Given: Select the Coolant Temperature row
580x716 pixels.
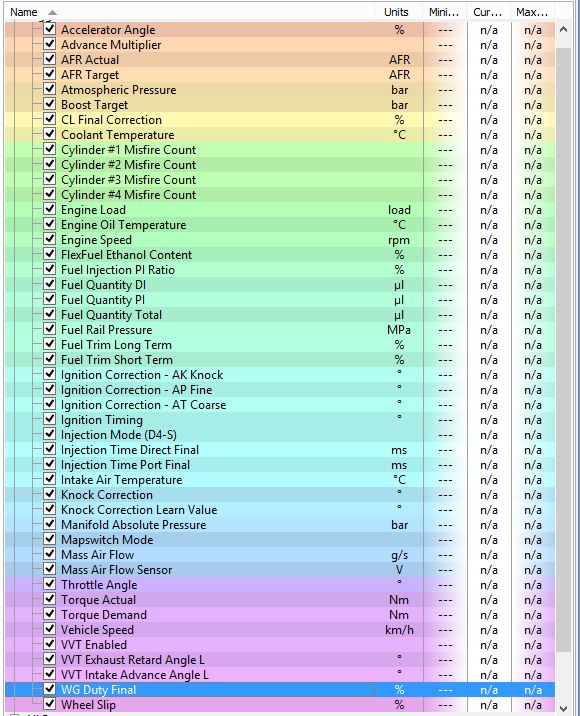Looking at the screenshot, I should coord(280,135).
